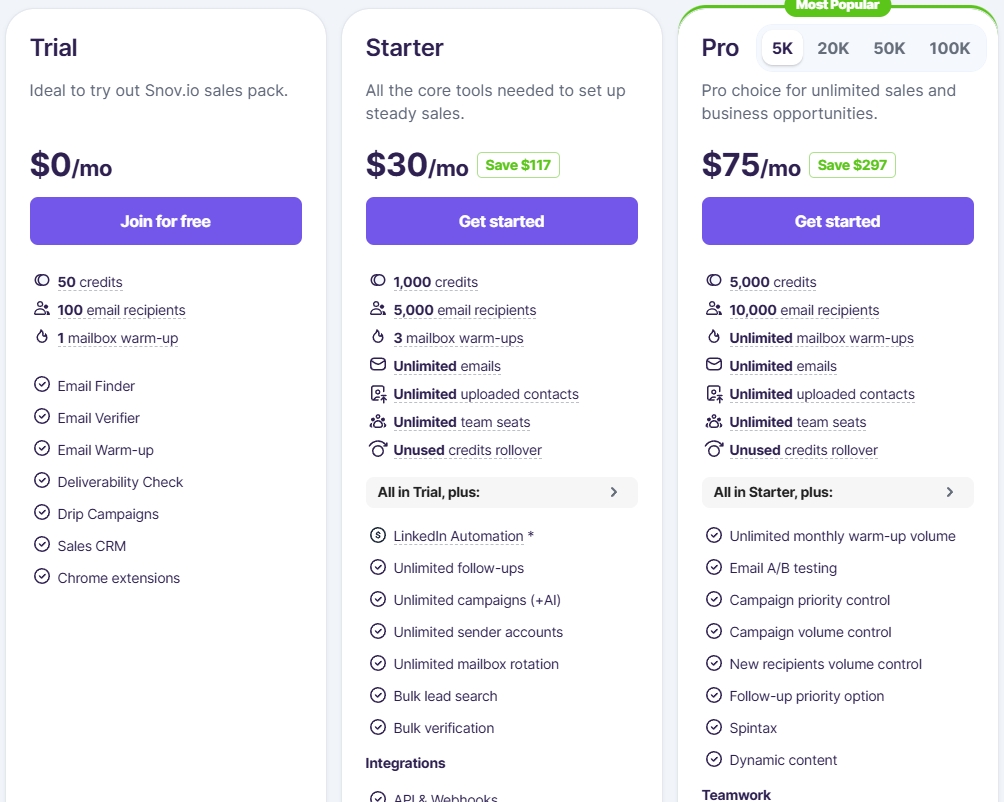Image resolution: width=1004 pixels, height=802 pixels.
Task: Click the flame warm-up icon in Pro plan
Action: pyautogui.click(x=713, y=337)
